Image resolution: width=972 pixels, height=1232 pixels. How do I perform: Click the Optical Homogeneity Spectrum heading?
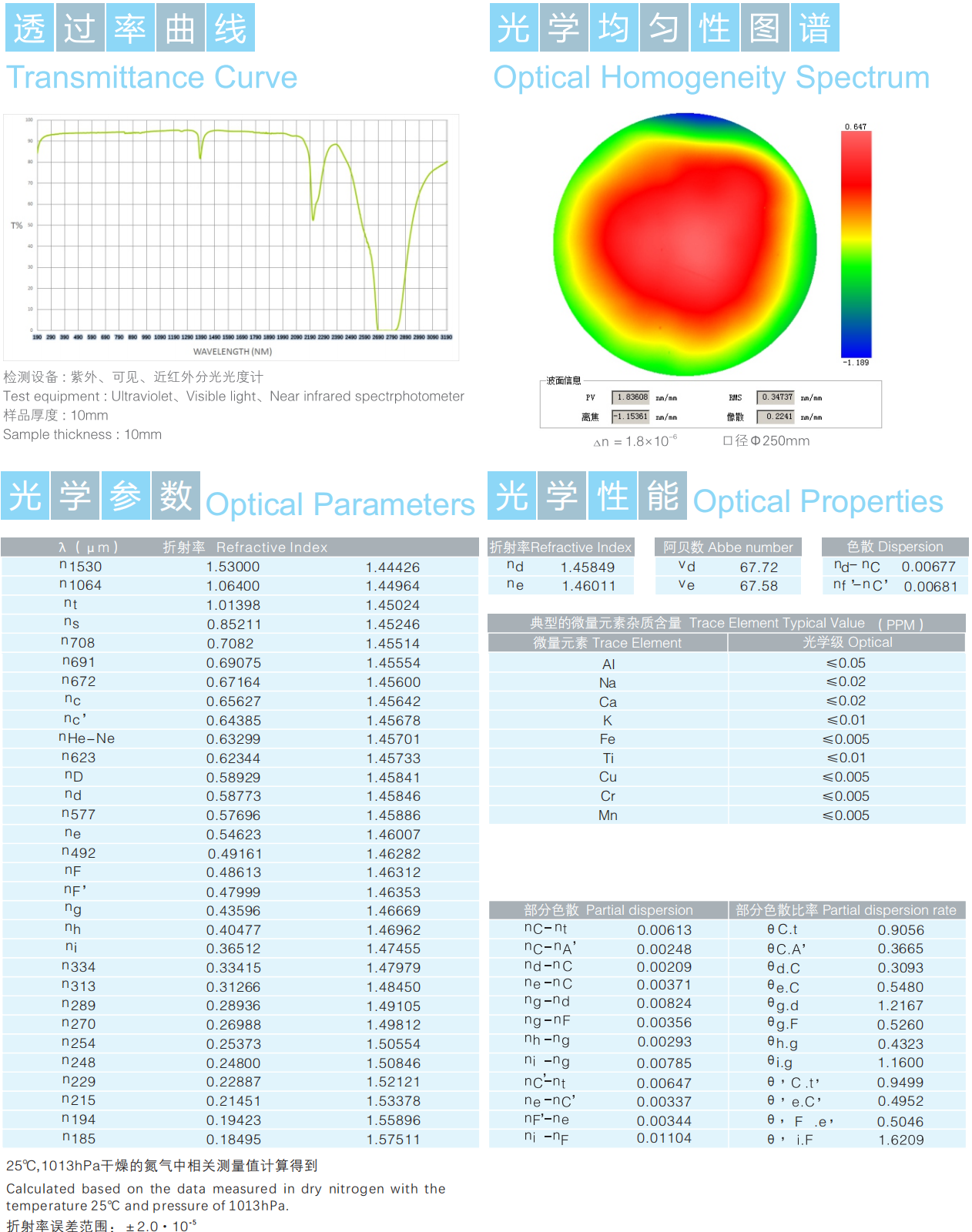[711, 78]
